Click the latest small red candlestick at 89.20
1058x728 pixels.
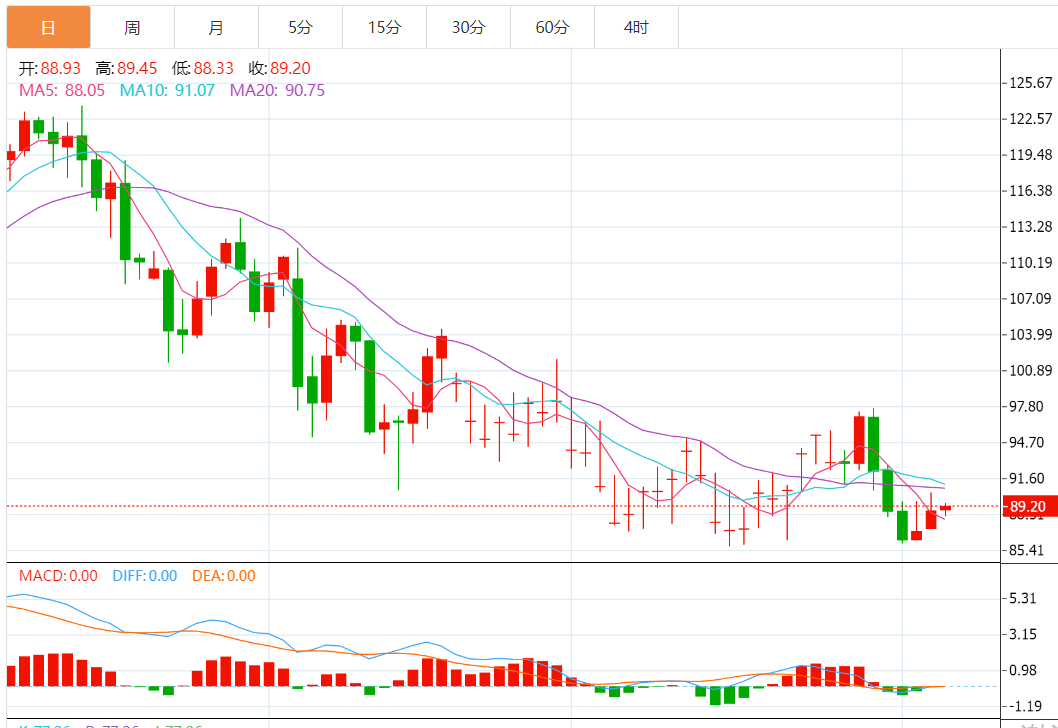tap(945, 508)
